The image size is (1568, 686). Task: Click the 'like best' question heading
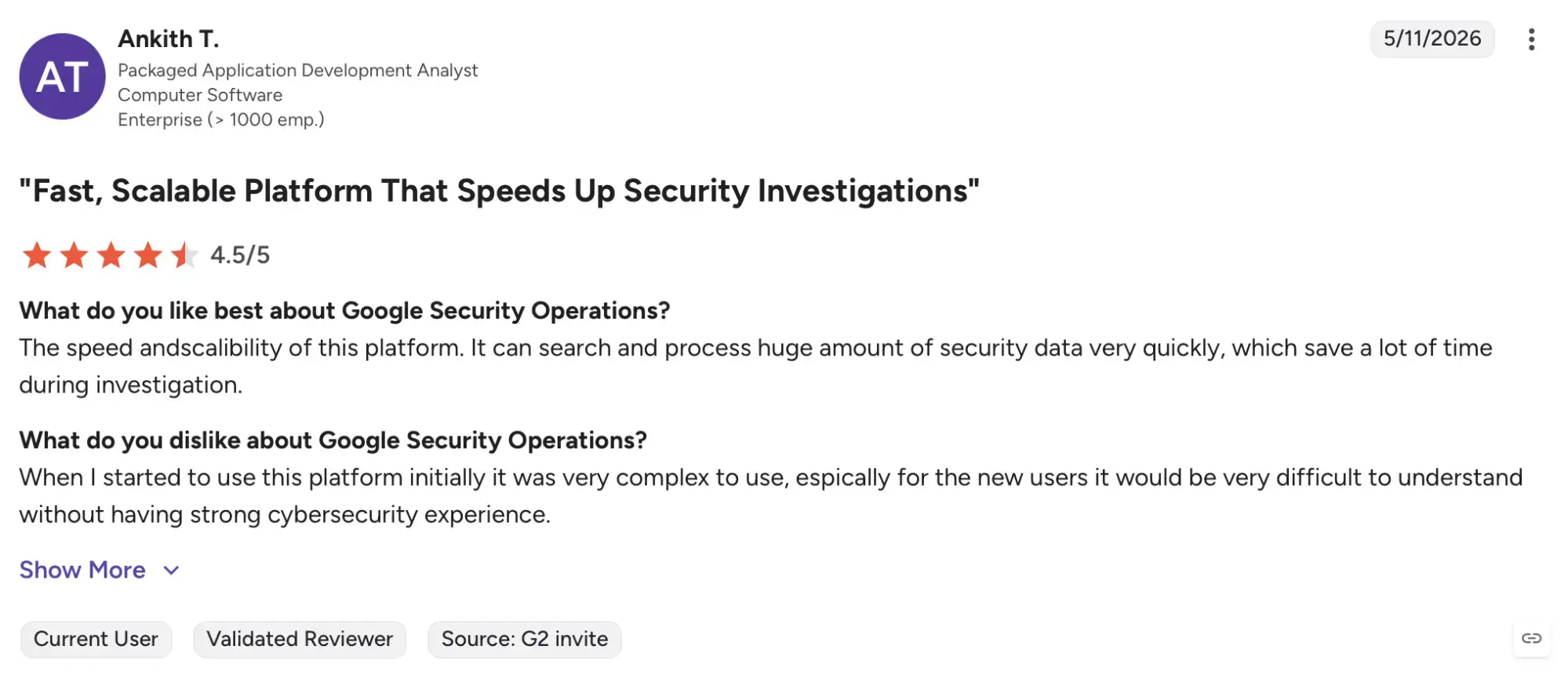click(x=344, y=311)
